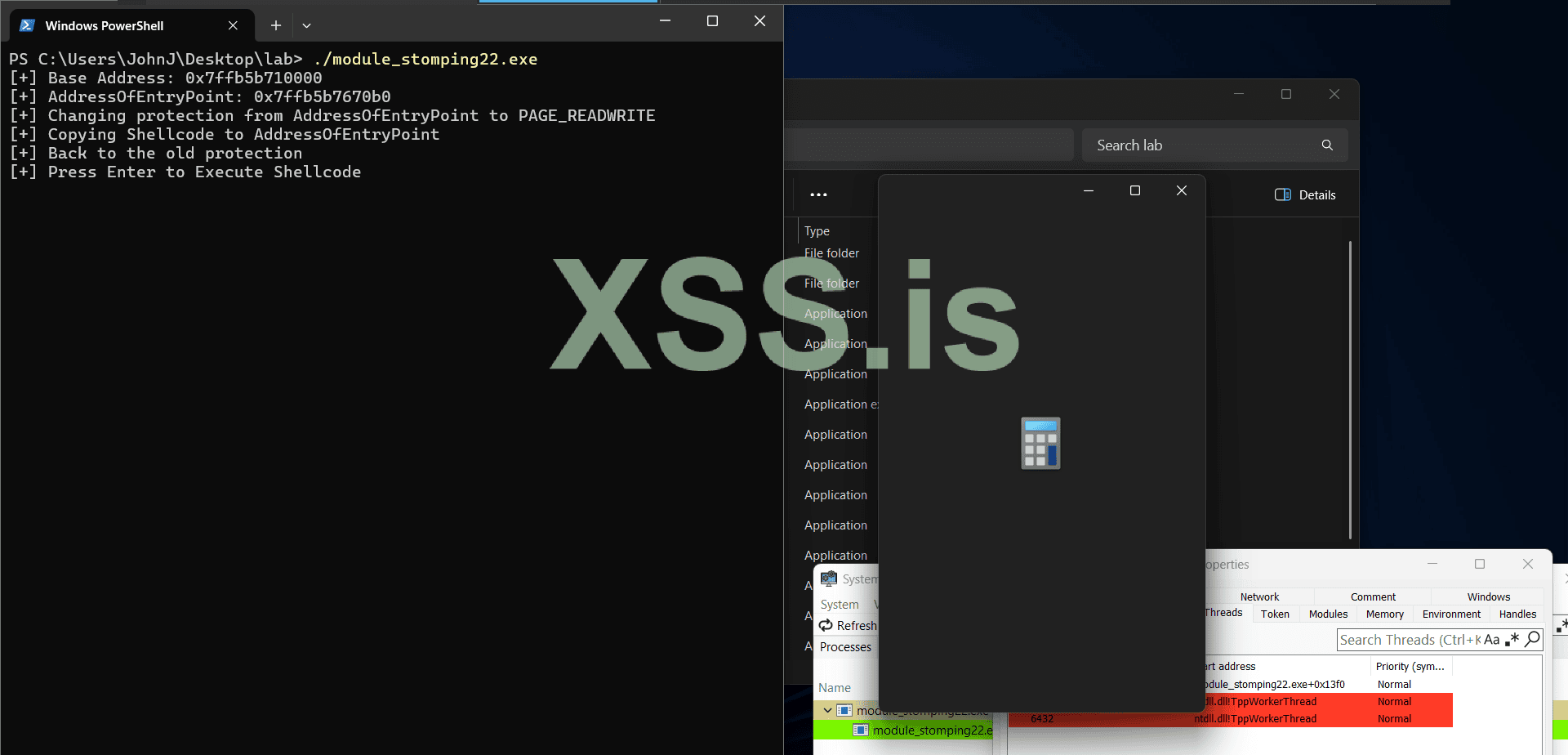1568x755 pixels.
Task: Toggle the .* regex option in thread search
Action: point(1512,640)
